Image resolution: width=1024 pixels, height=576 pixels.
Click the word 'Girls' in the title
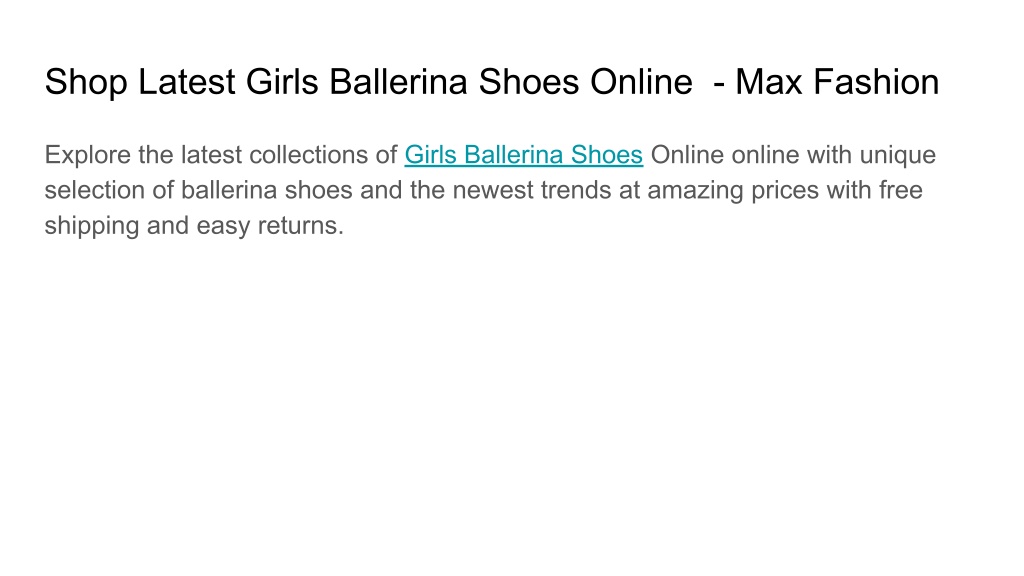[x=282, y=82]
